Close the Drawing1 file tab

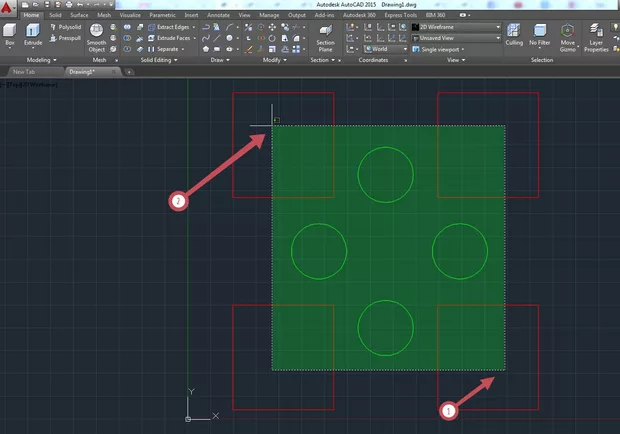click(x=113, y=72)
